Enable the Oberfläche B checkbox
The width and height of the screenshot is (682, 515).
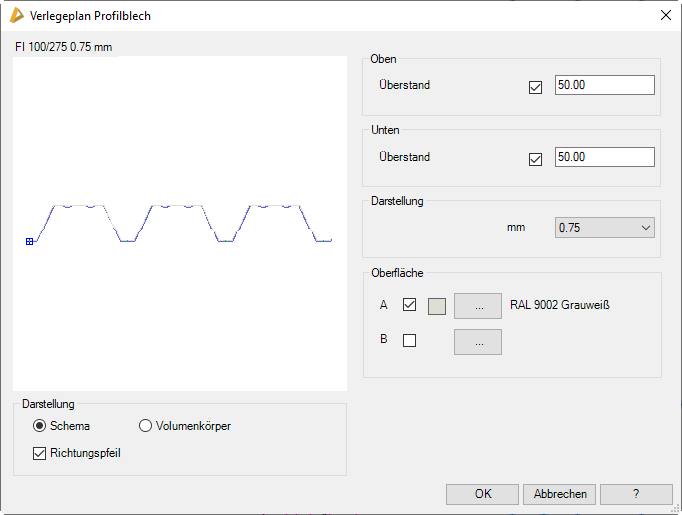(x=409, y=340)
